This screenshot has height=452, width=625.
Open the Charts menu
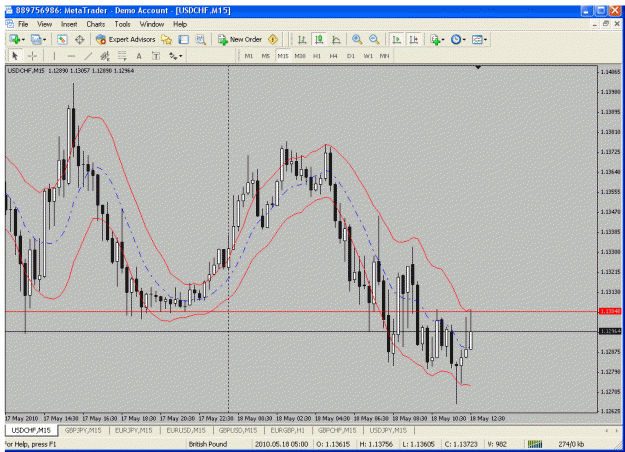[96, 24]
